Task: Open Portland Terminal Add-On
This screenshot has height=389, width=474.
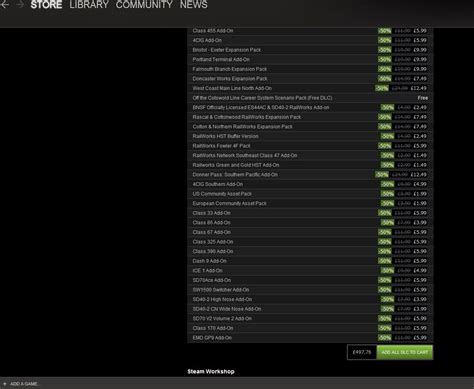Action: (x=310, y=59)
